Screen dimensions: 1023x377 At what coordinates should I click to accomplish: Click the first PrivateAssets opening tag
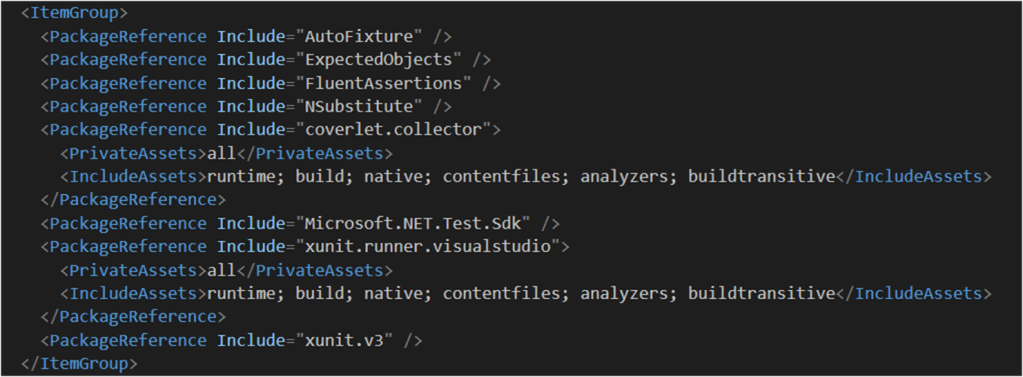[134, 153]
